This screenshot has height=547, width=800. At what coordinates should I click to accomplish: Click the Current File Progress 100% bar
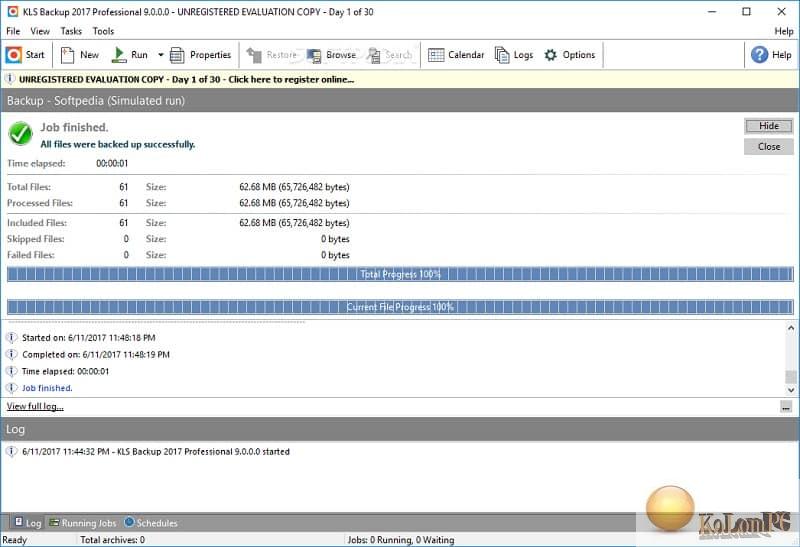[400, 307]
